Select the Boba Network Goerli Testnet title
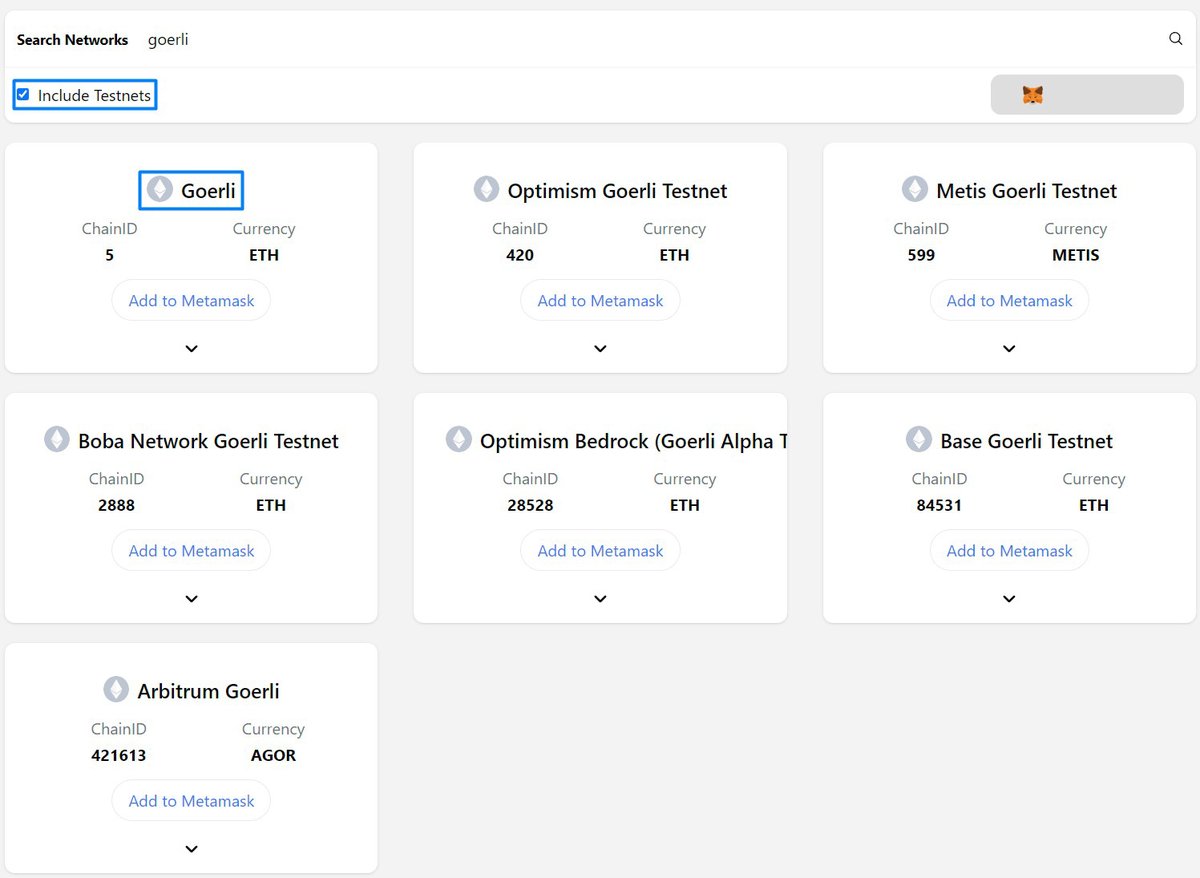Image resolution: width=1200 pixels, height=878 pixels. [208, 441]
